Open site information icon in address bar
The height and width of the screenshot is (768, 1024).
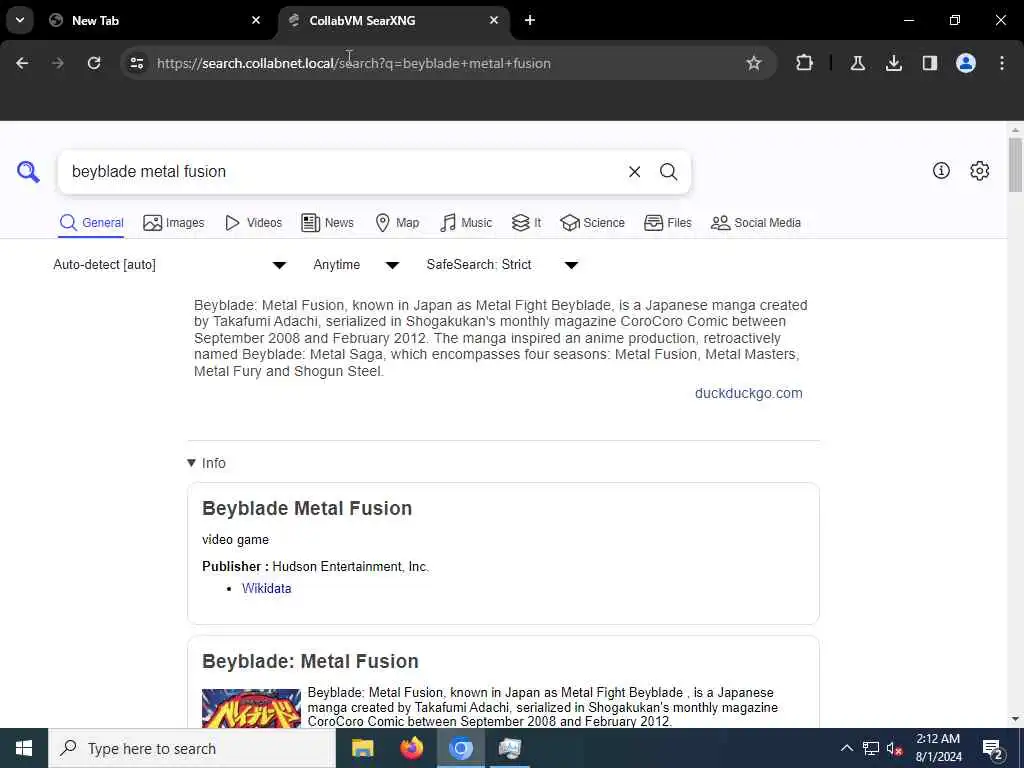click(136, 63)
